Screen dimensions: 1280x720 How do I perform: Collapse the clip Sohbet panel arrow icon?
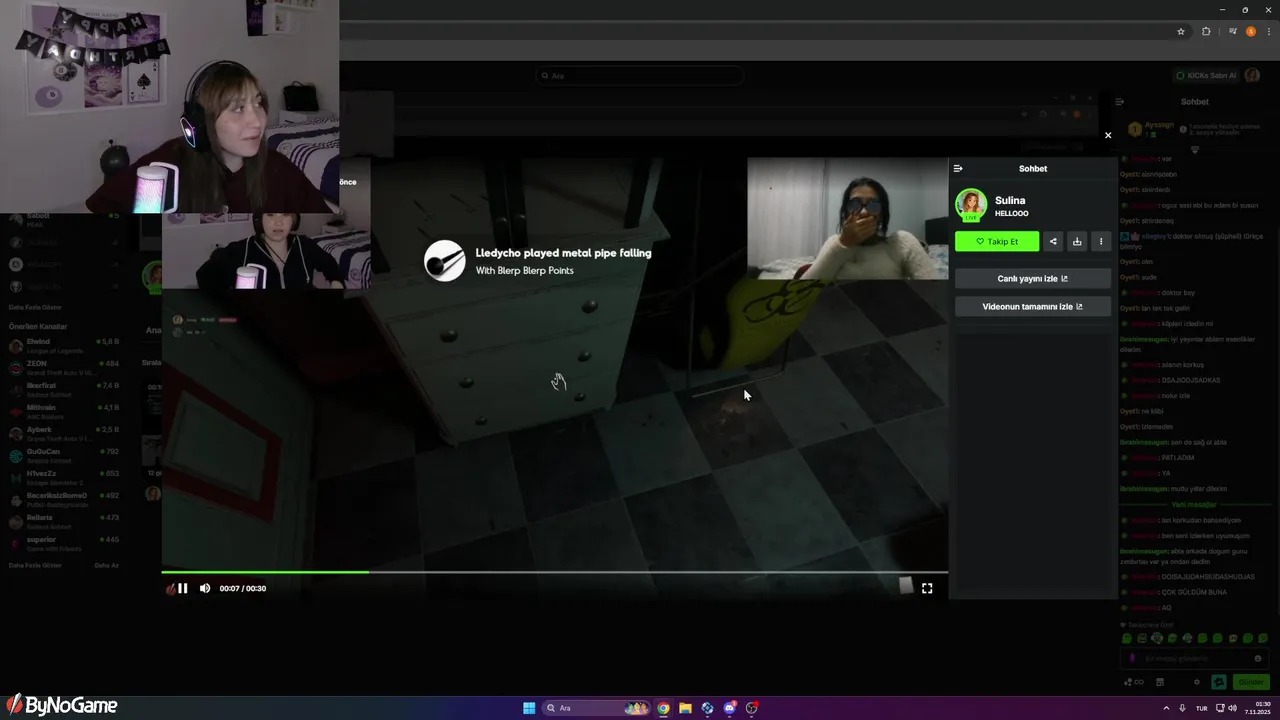(958, 168)
